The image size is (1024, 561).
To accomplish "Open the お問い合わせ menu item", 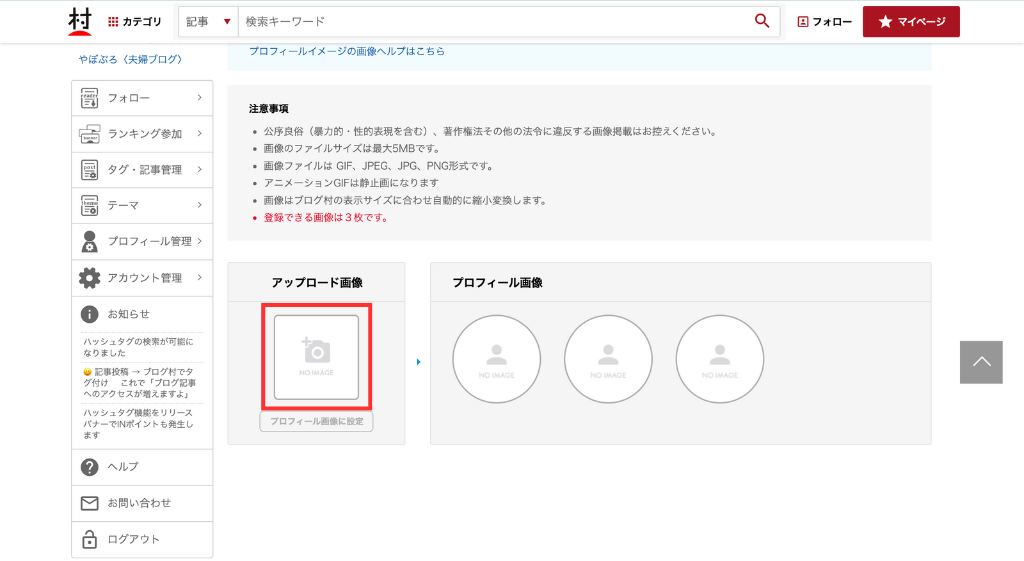I will click(142, 503).
